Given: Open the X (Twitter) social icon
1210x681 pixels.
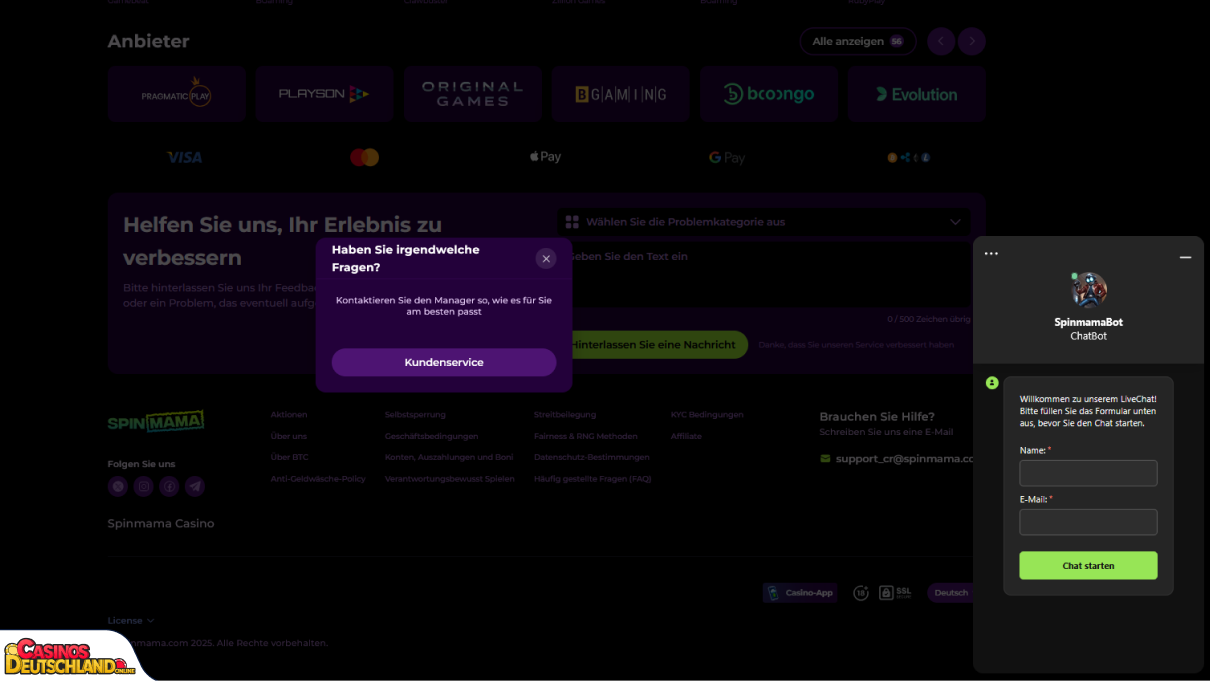Looking at the screenshot, I should [119, 487].
